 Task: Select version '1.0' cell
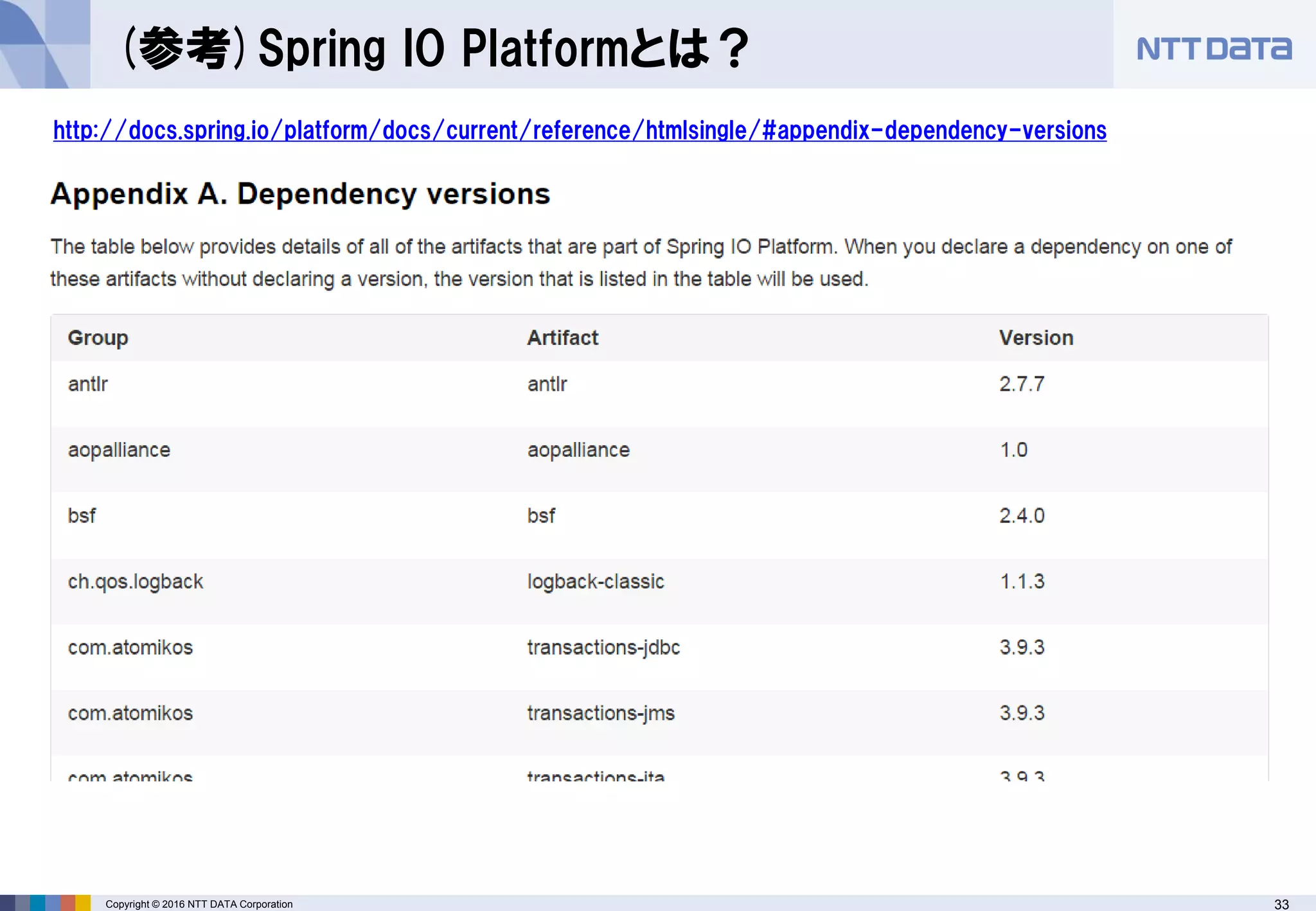1013,450
